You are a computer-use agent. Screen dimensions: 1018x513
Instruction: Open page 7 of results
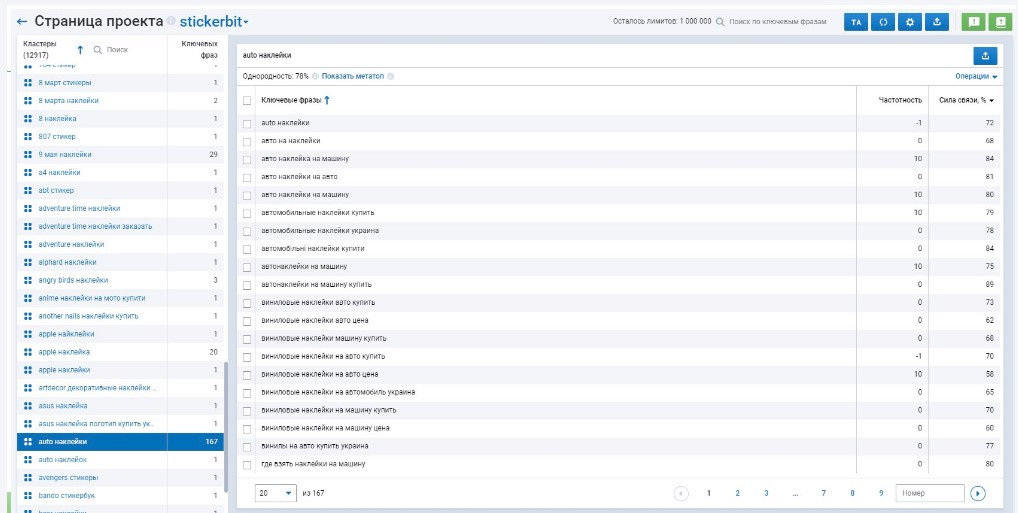[x=823, y=494]
